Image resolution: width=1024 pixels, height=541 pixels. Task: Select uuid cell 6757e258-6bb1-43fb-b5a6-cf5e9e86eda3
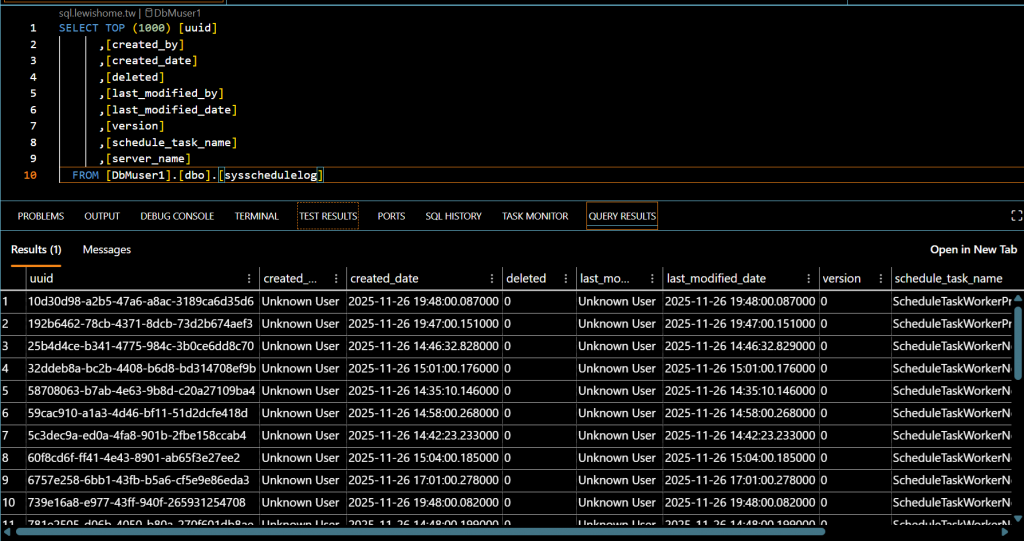click(x=140, y=480)
